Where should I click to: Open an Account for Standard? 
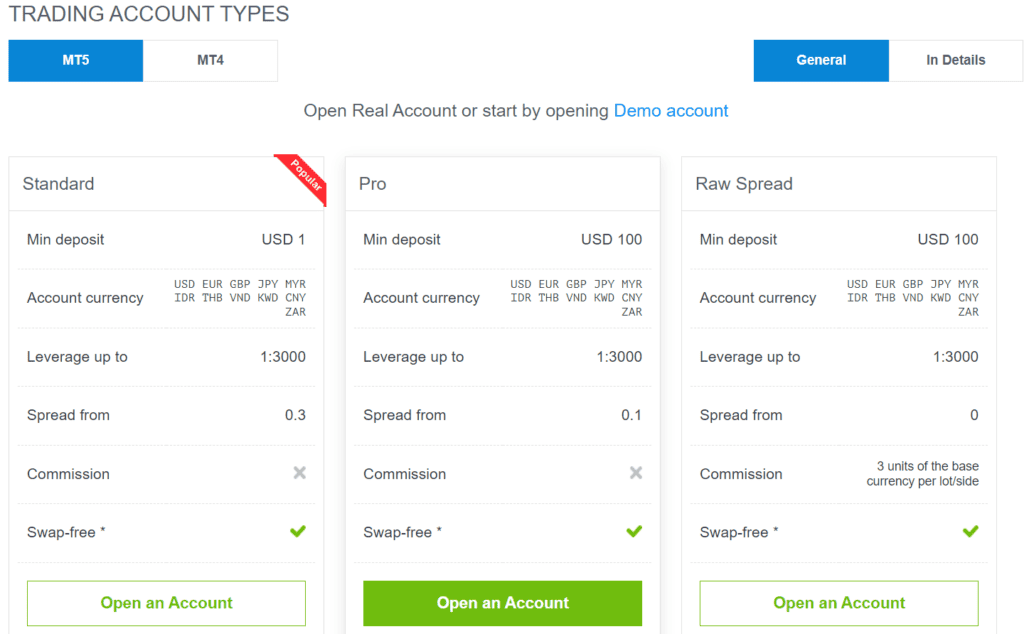coord(166,603)
